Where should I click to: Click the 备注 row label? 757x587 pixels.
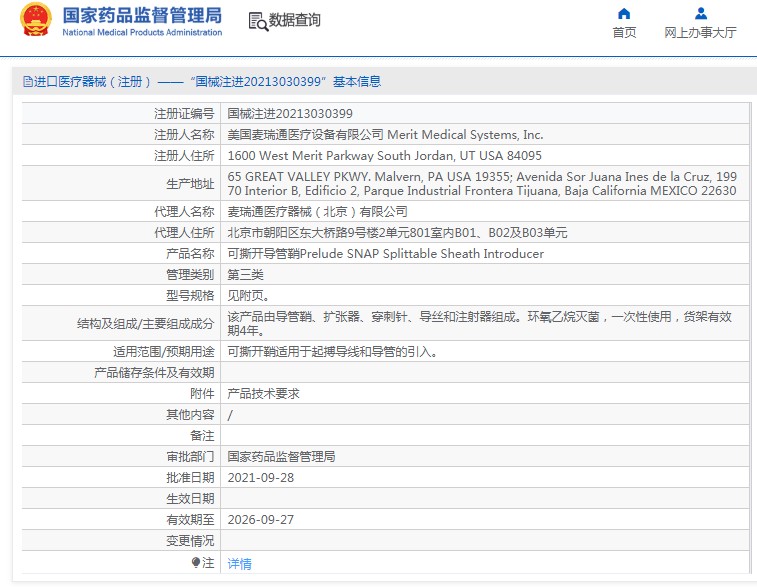coord(202,435)
